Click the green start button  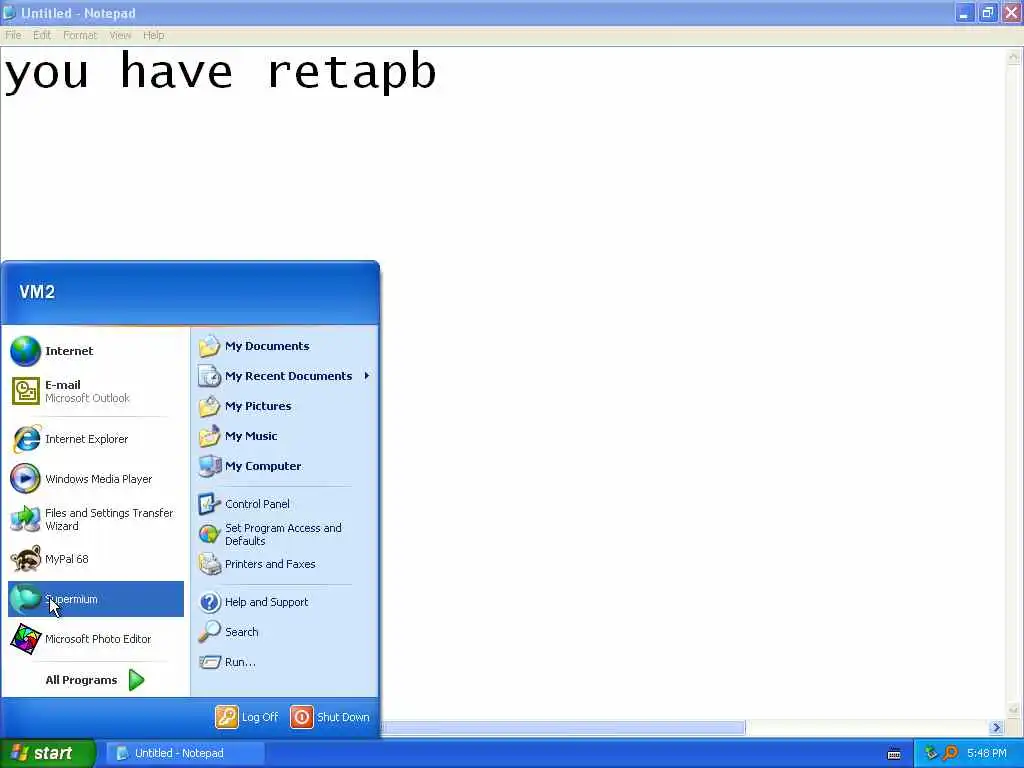click(48, 753)
